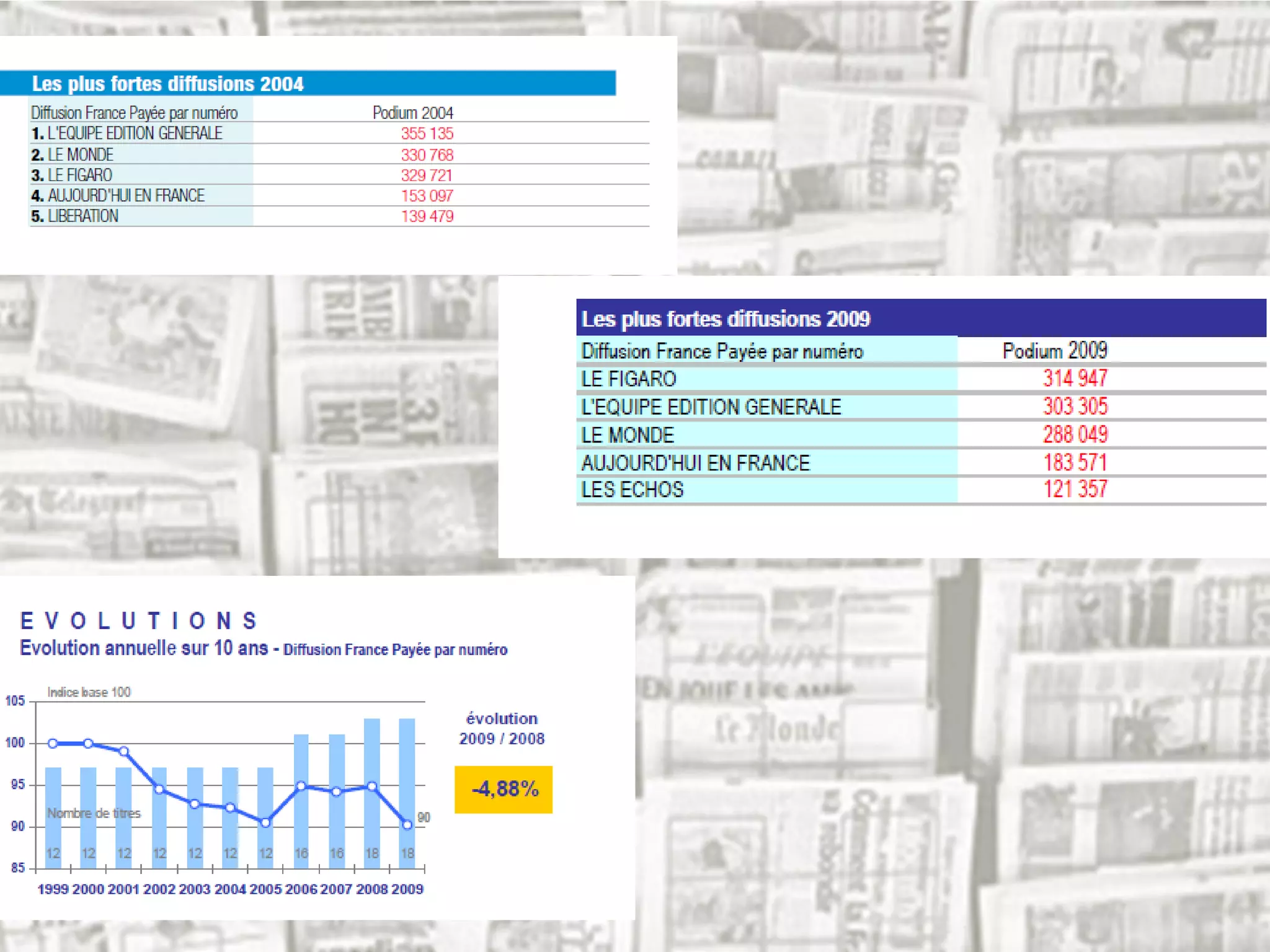The width and height of the screenshot is (1270, 952).
Task: Click the 314 947 figure
Action: (1075, 378)
